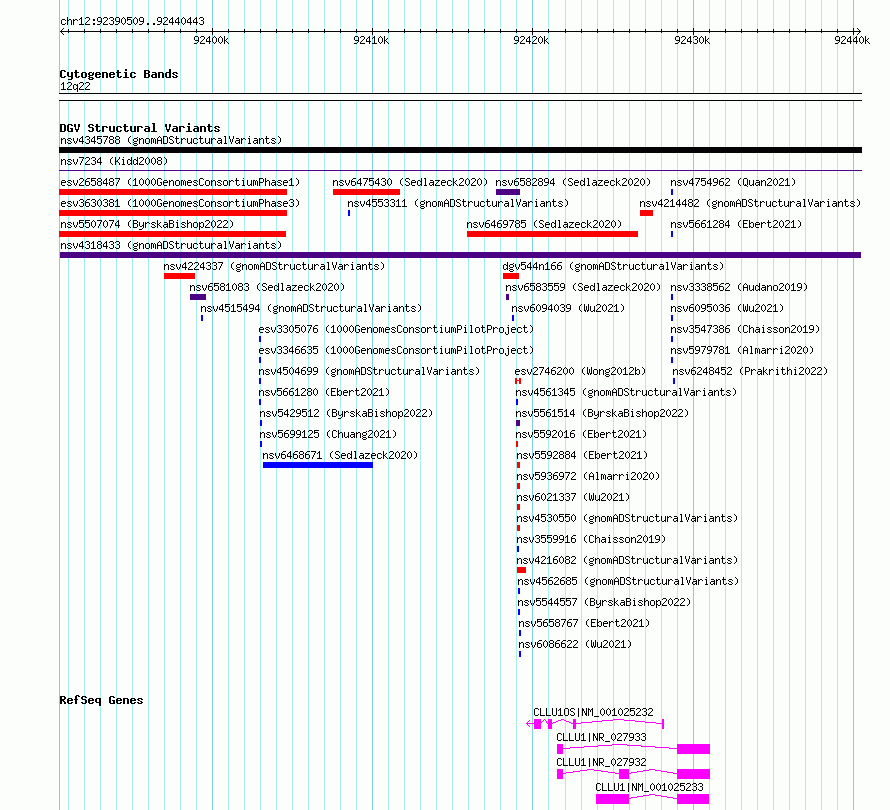Open the nsv7234 (Kidd2008) variant label
Image resolution: width=890 pixels, height=810 pixels.
click(x=114, y=161)
